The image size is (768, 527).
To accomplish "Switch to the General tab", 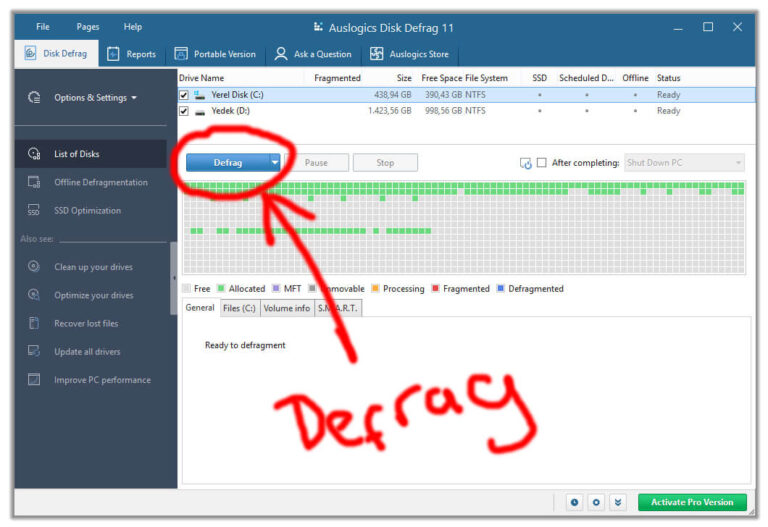I will pyautogui.click(x=200, y=308).
